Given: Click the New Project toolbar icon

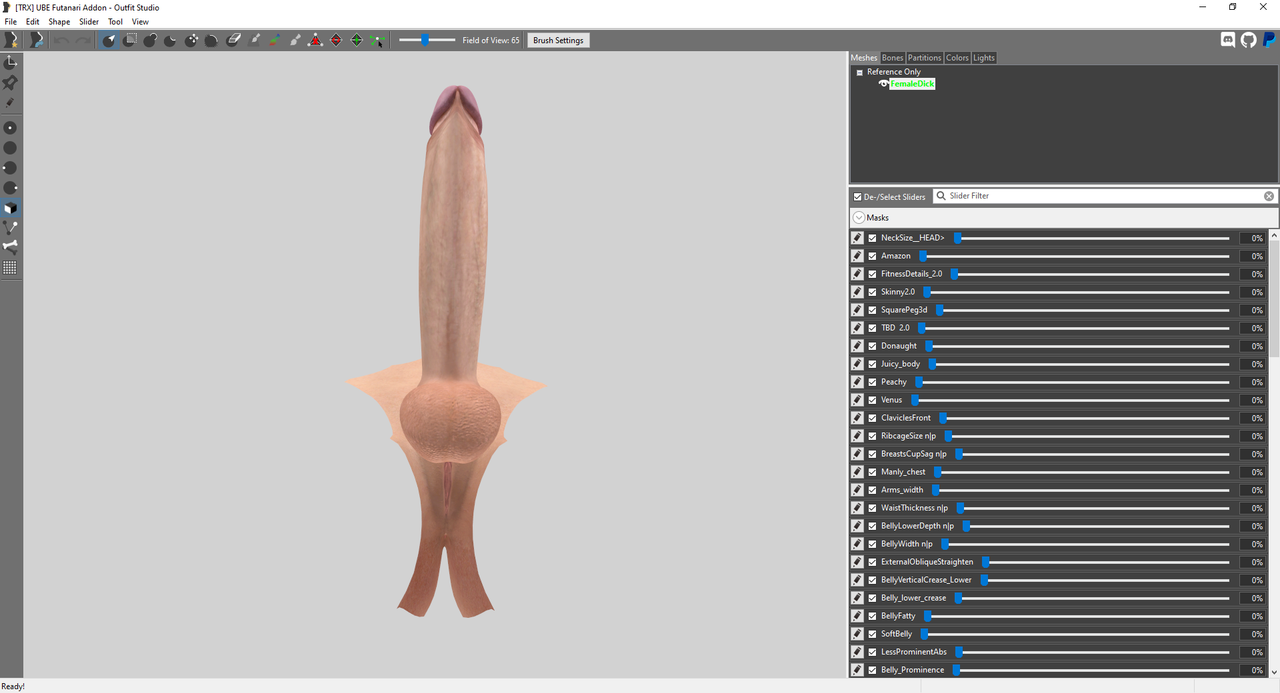Looking at the screenshot, I should 12,40.
